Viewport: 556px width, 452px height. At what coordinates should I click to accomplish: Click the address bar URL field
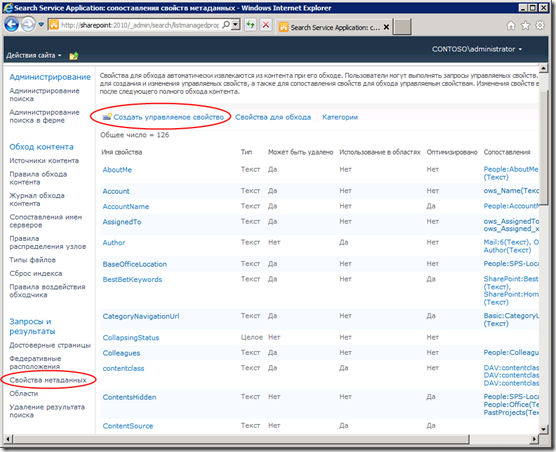[x=140, y=25]
